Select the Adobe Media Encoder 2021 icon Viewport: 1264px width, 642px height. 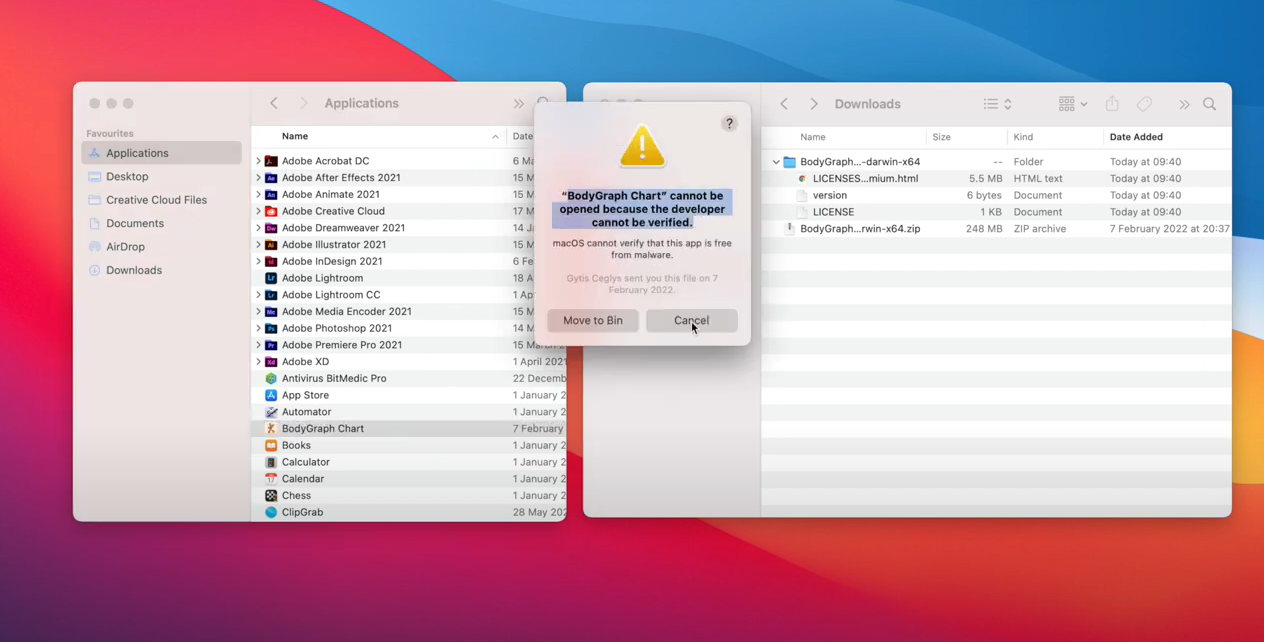[x=271, y=311]
